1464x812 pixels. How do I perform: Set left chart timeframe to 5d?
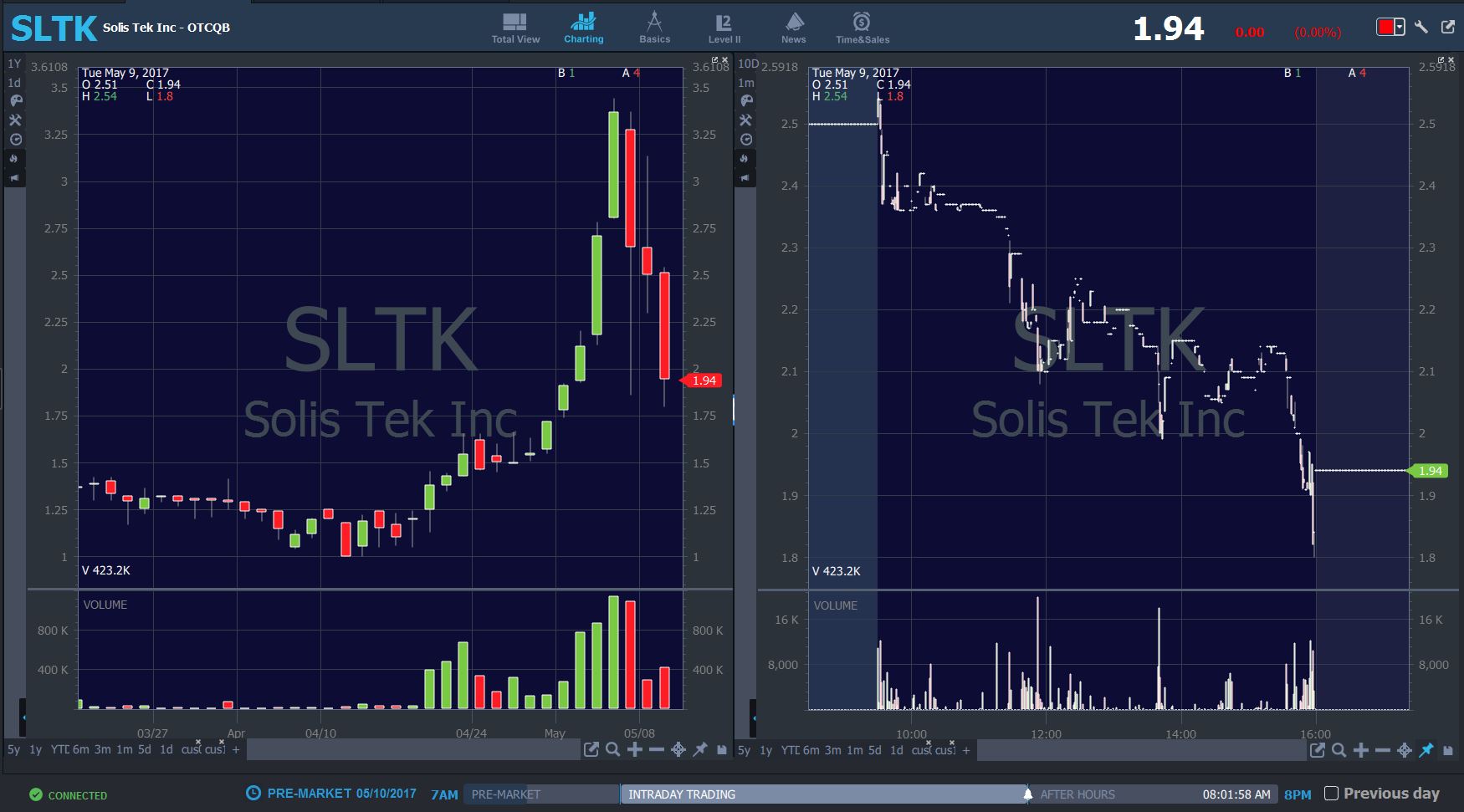coord(145,749)
